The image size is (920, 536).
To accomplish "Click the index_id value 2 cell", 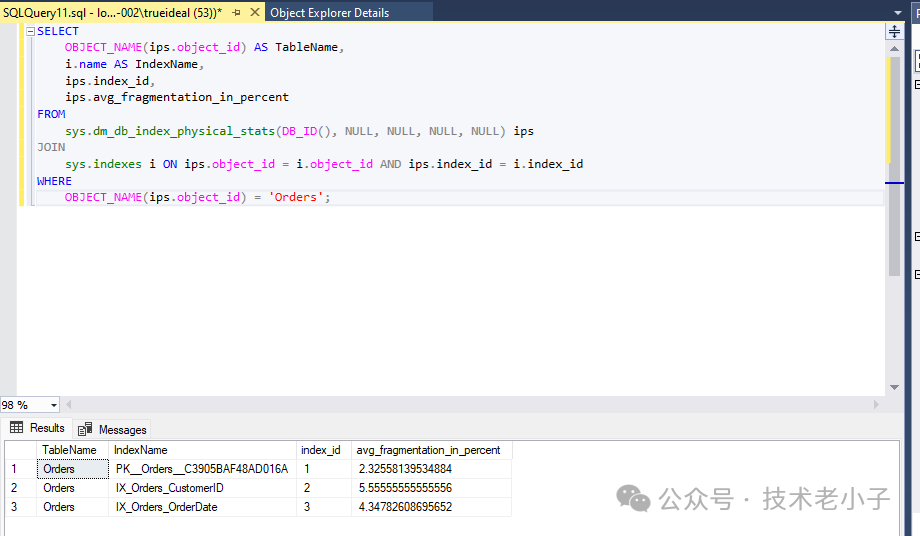I will 324,488.
